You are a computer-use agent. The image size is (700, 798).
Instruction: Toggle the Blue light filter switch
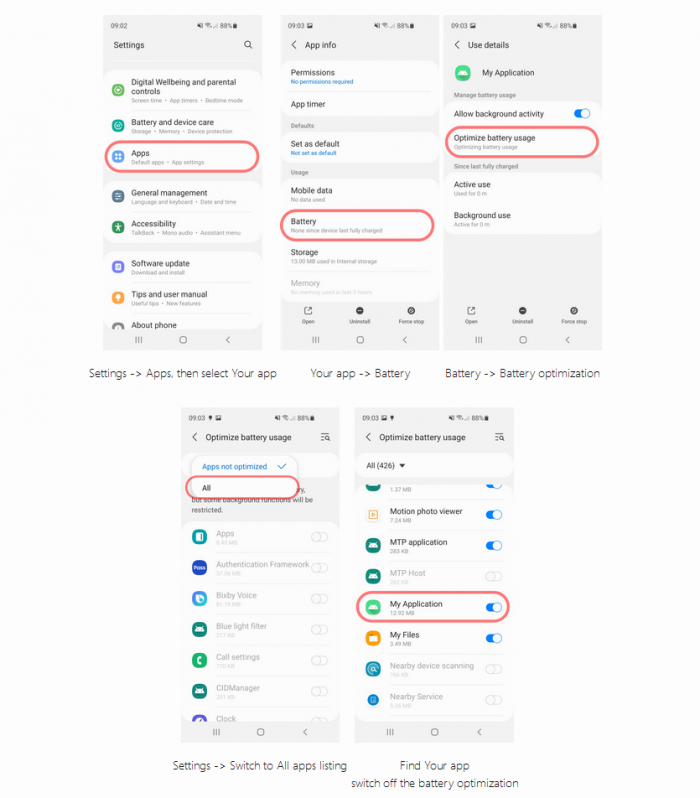[320, 630]
